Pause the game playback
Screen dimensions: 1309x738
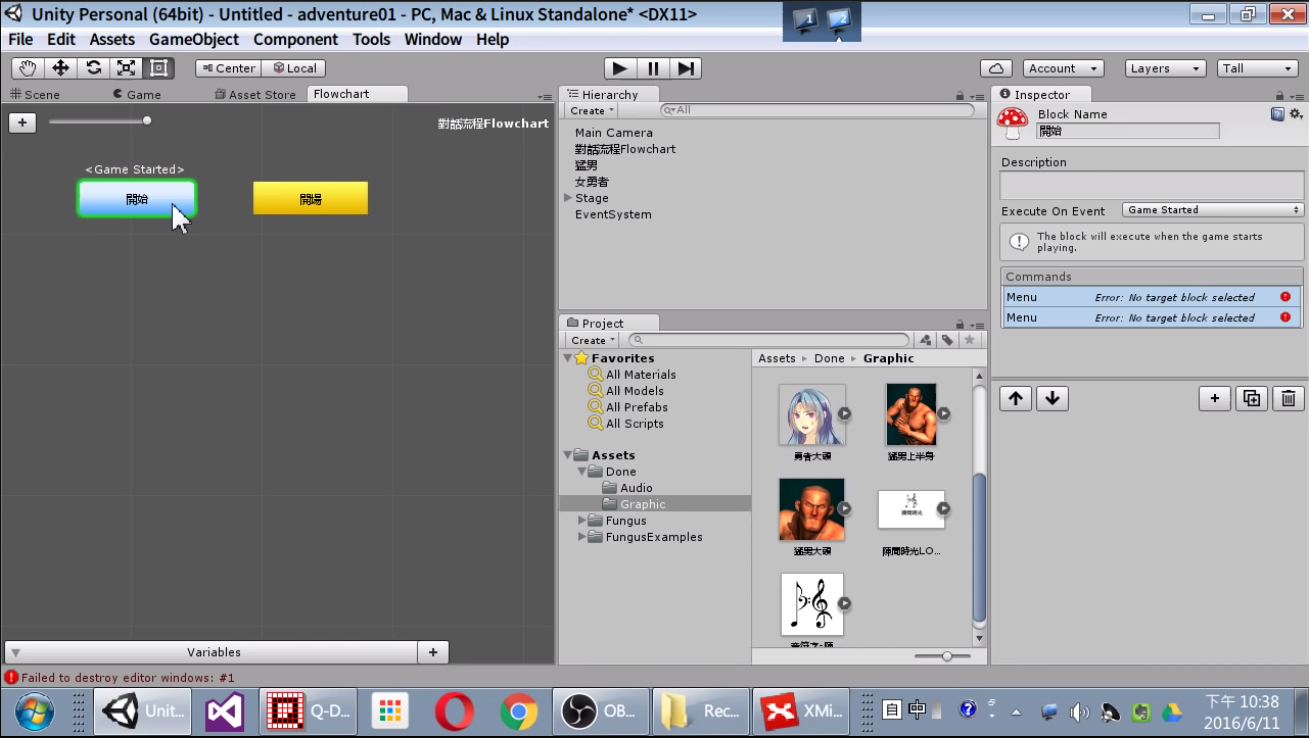[653, 68]
